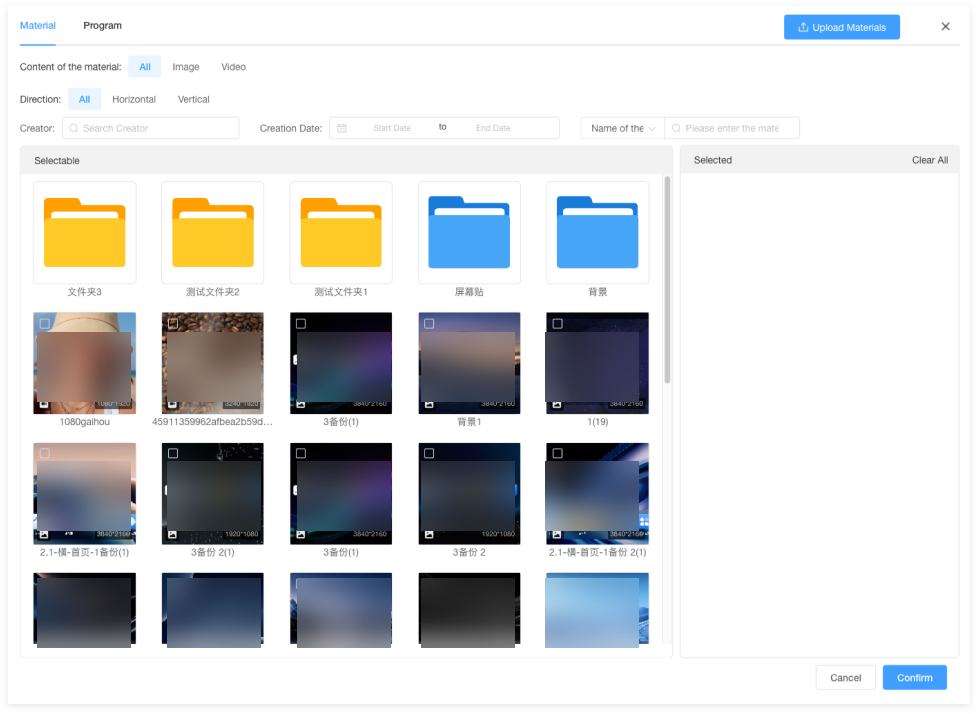Screen dimensions: 978x714
Task: Switch to the Program tab
Action: click(102, 26)
